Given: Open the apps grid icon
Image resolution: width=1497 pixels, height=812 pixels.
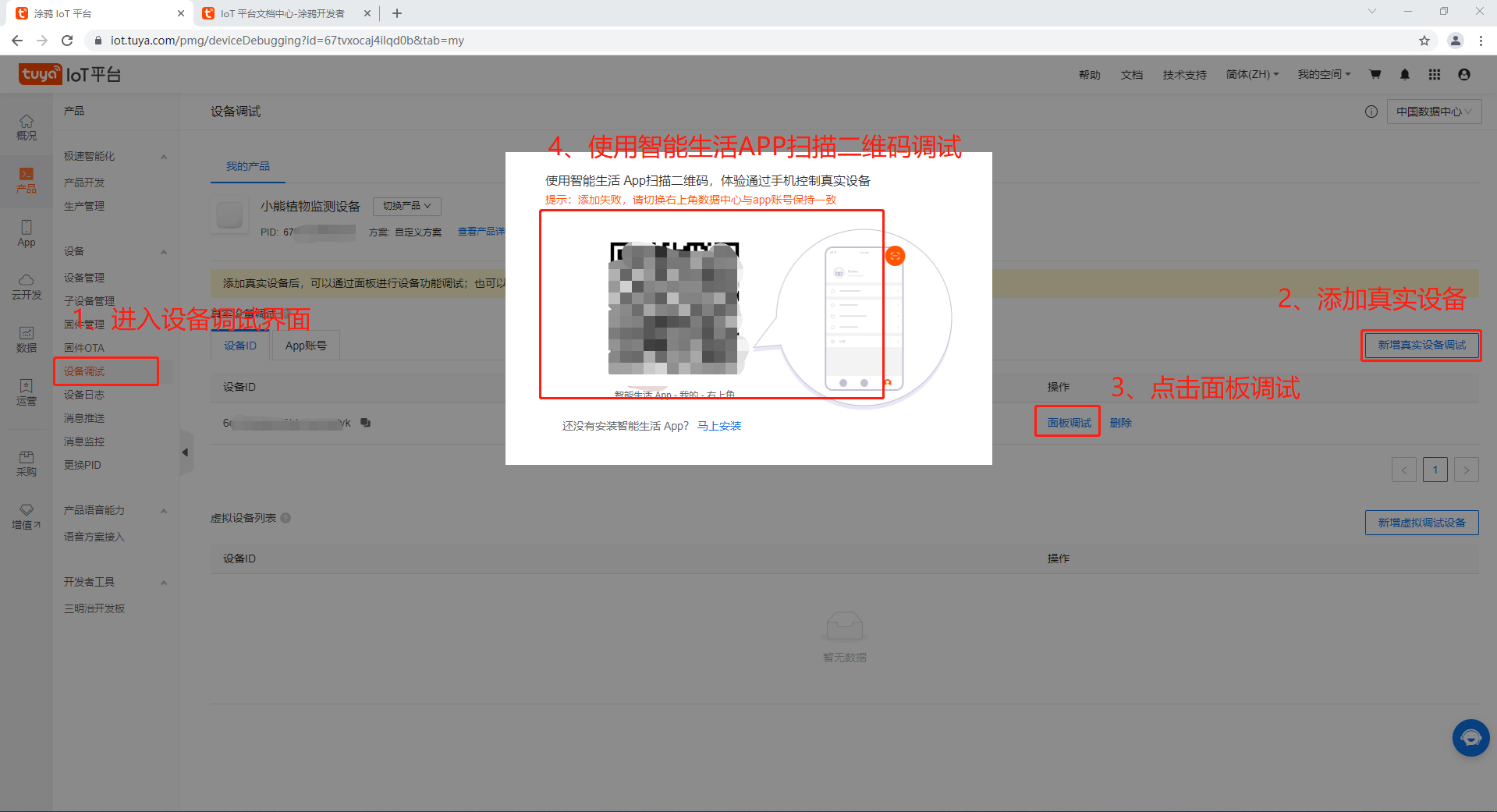Looking at the screenshot, I should tap(1434, 75).
